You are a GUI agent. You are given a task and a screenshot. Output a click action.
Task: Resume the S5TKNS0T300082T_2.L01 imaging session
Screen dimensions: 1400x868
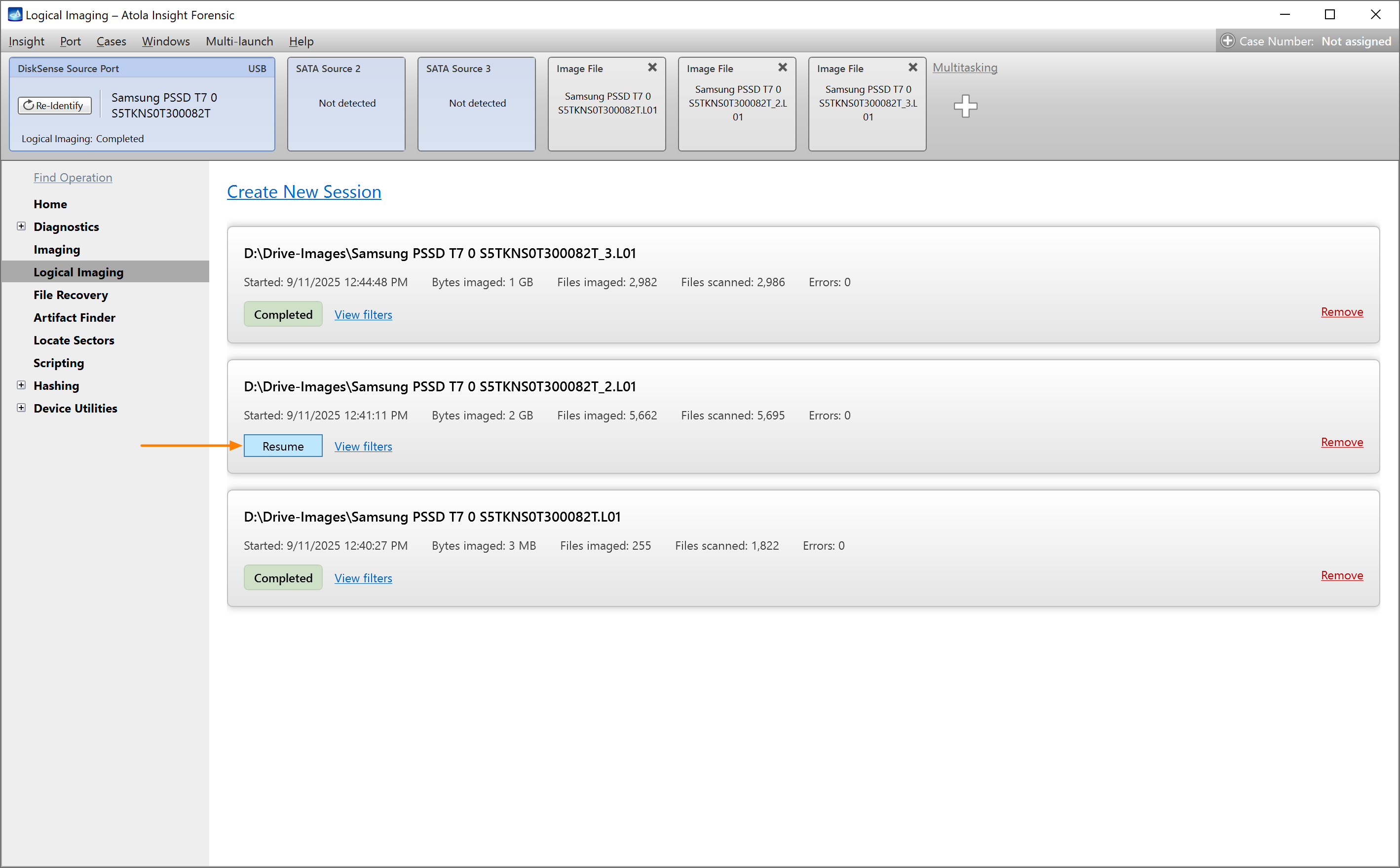click(283, 446)
